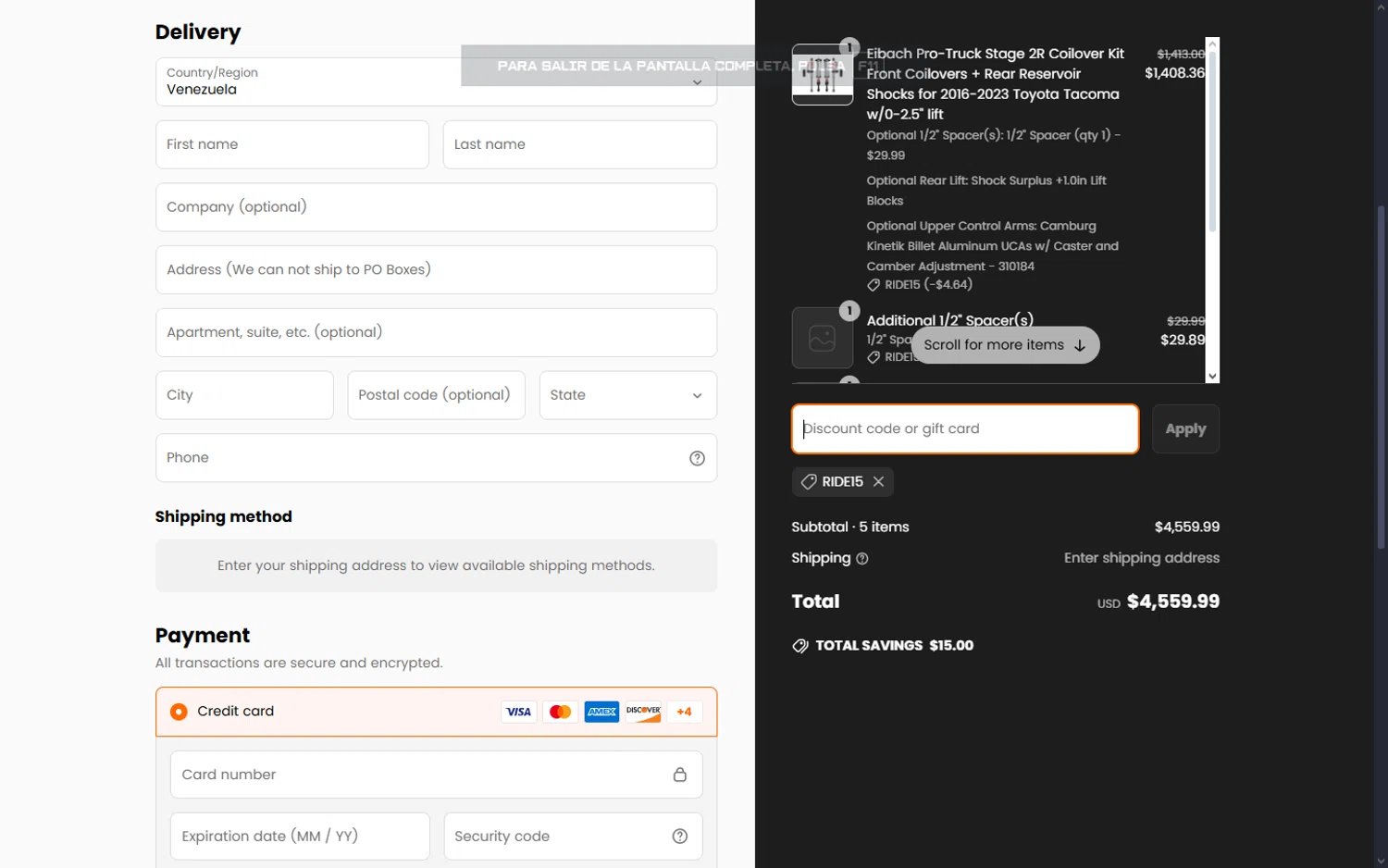Click the Shipping info help icon

pos(862,559)
